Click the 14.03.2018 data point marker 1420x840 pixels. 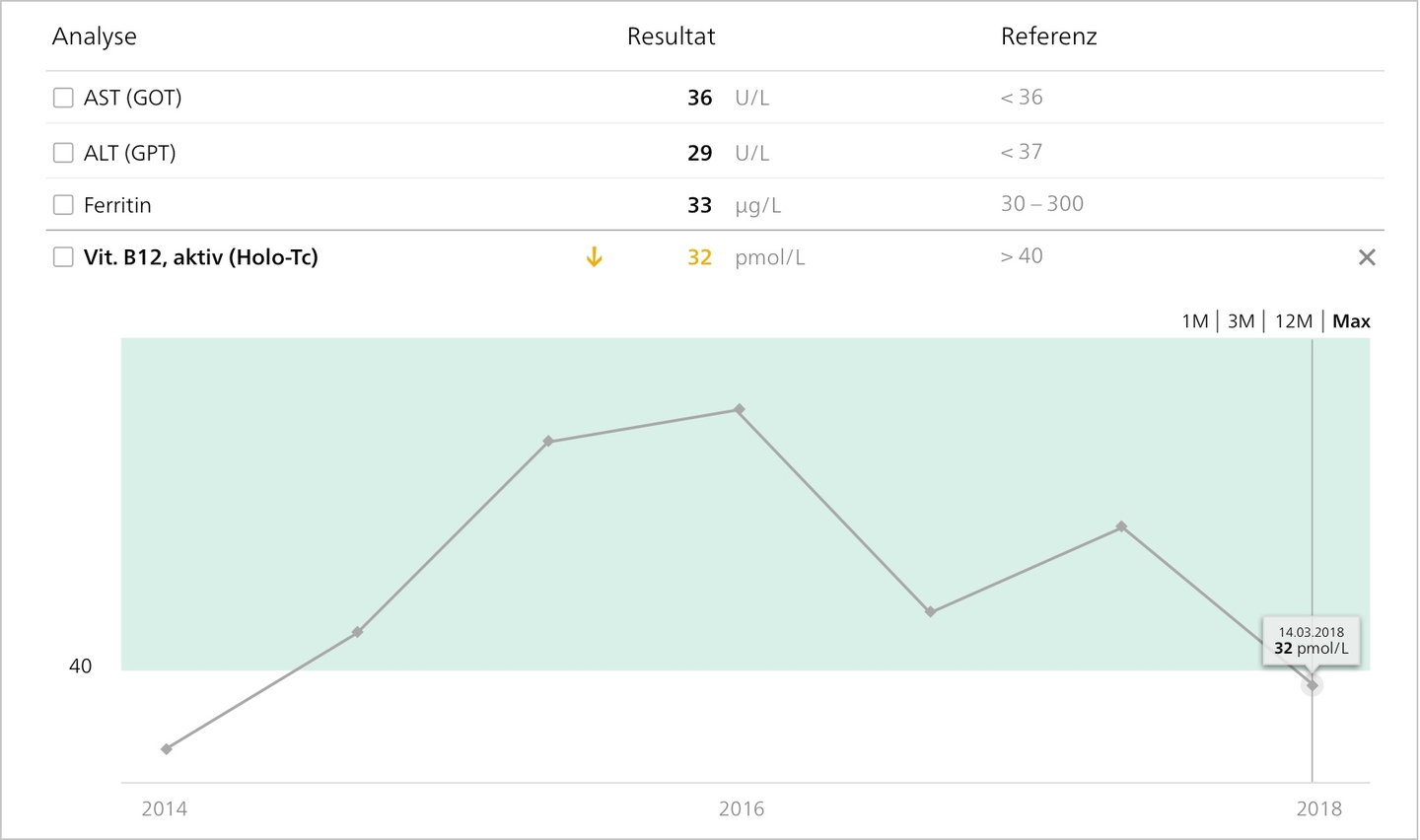point(1312,685)
